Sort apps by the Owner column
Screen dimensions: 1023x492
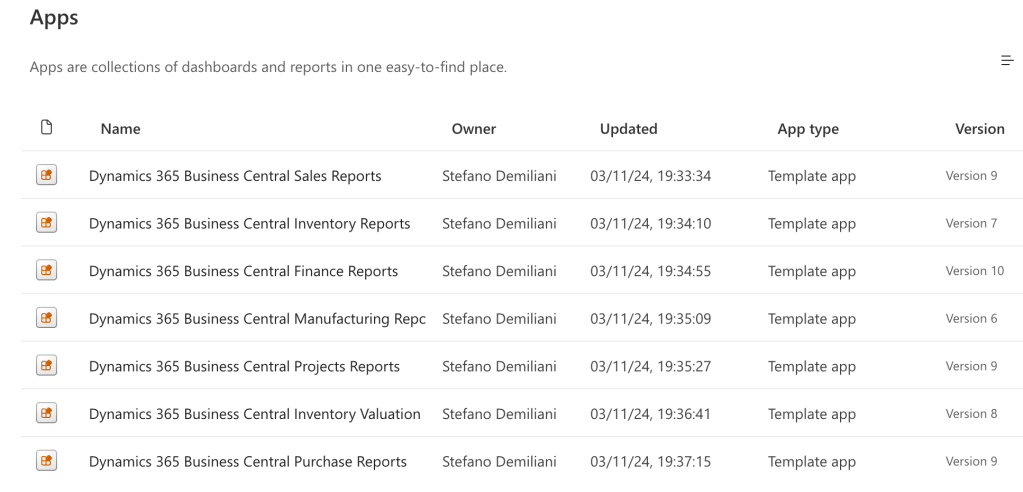click(474, 129)
